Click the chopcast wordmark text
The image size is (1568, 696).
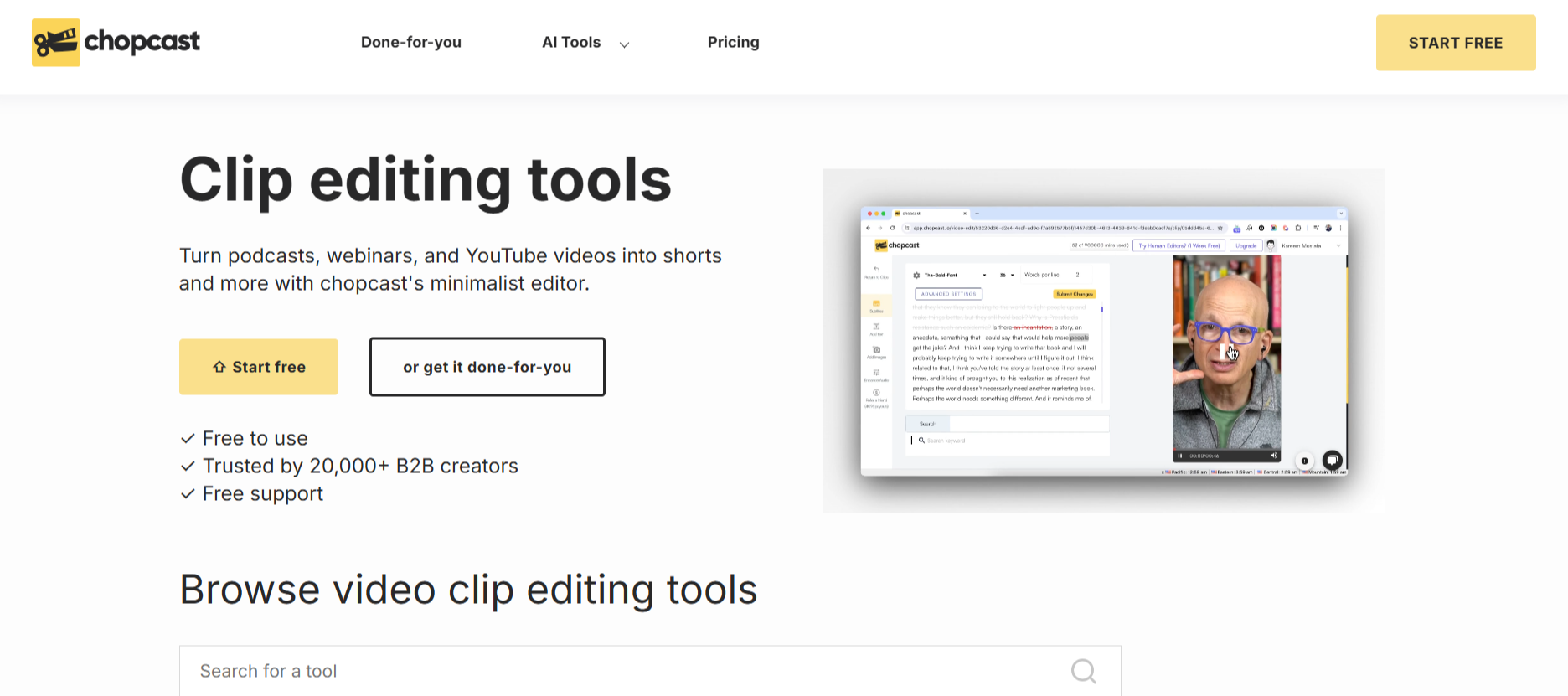pyautogui.click(x=142, y=41)
